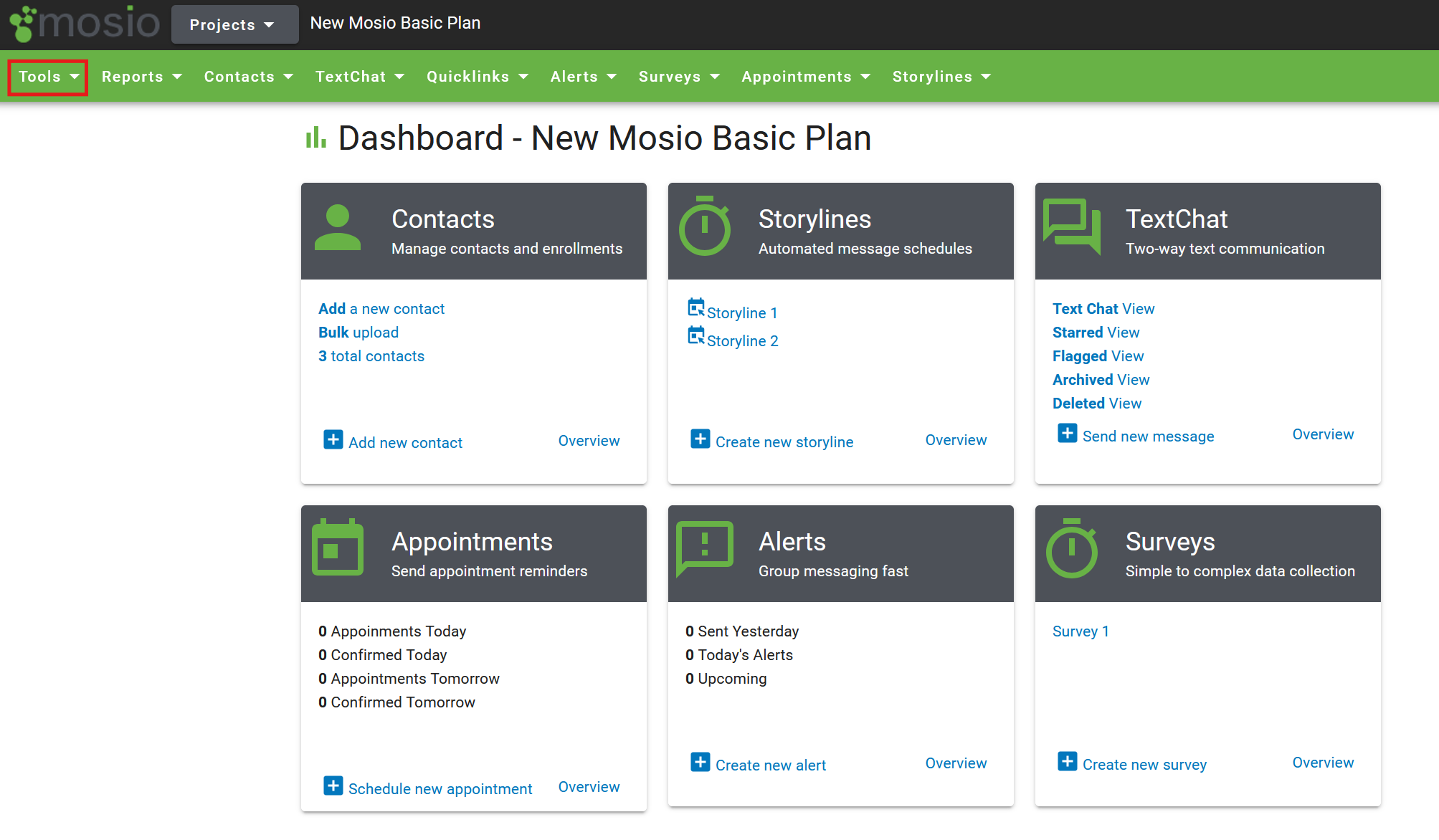Click the Surveys stopwatch icon
Viewport: 1439px width, 840px height.
(1072, 548)
